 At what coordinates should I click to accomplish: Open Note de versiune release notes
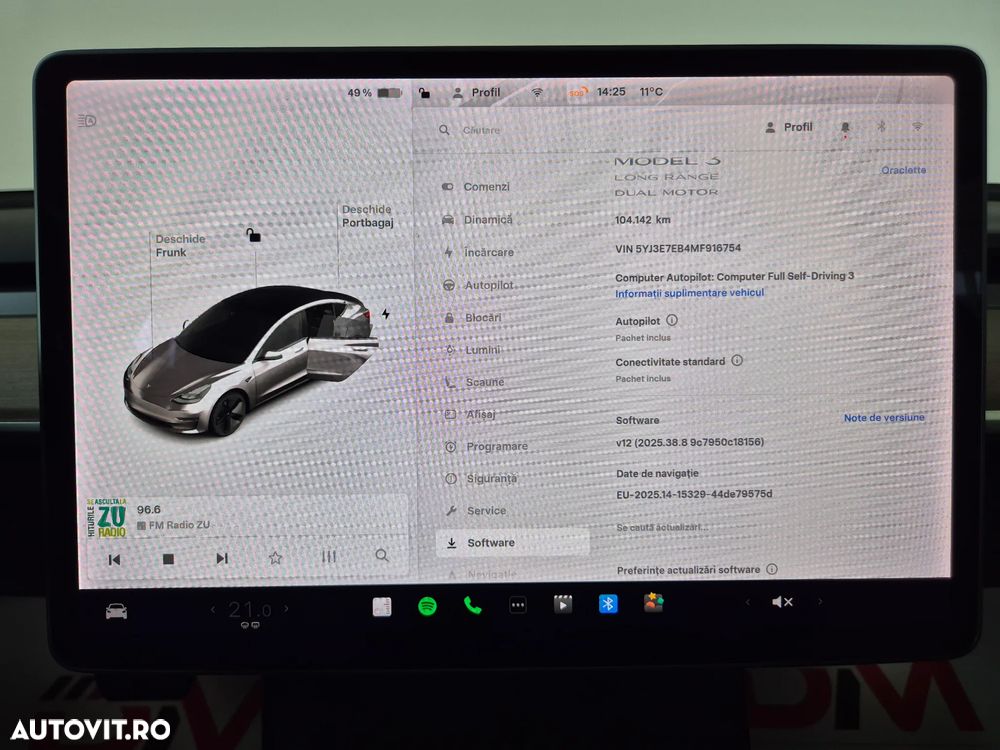coord(884,418)
